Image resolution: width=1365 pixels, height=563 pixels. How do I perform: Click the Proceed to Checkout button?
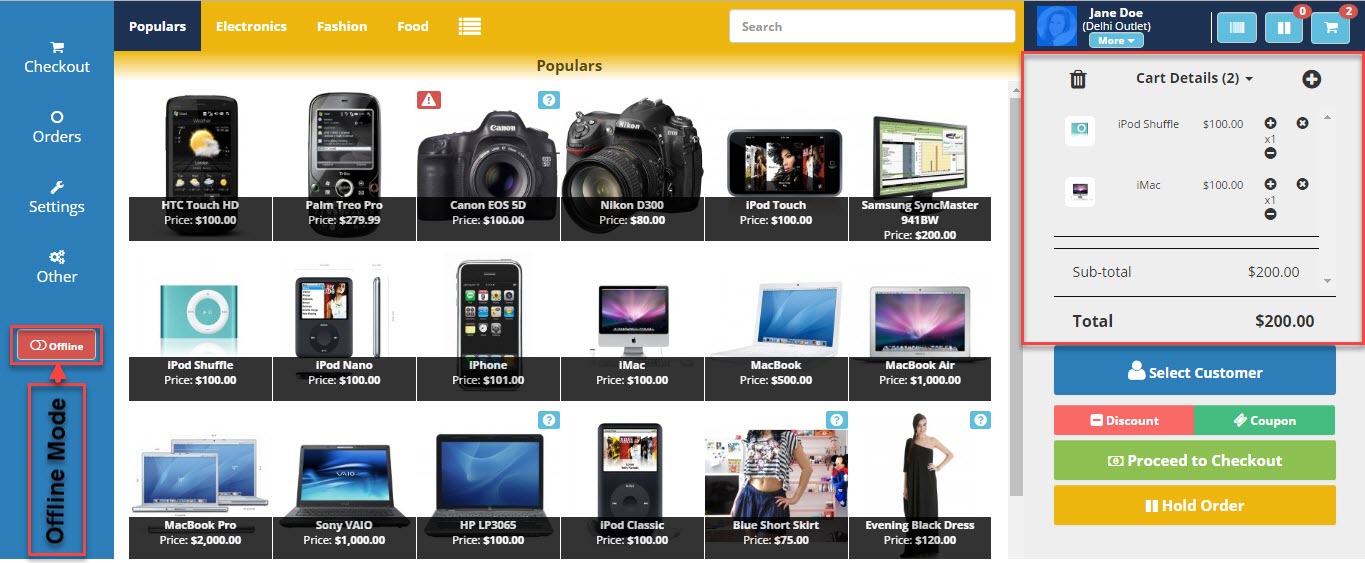pyautogui.click(x=1194, y=460)
